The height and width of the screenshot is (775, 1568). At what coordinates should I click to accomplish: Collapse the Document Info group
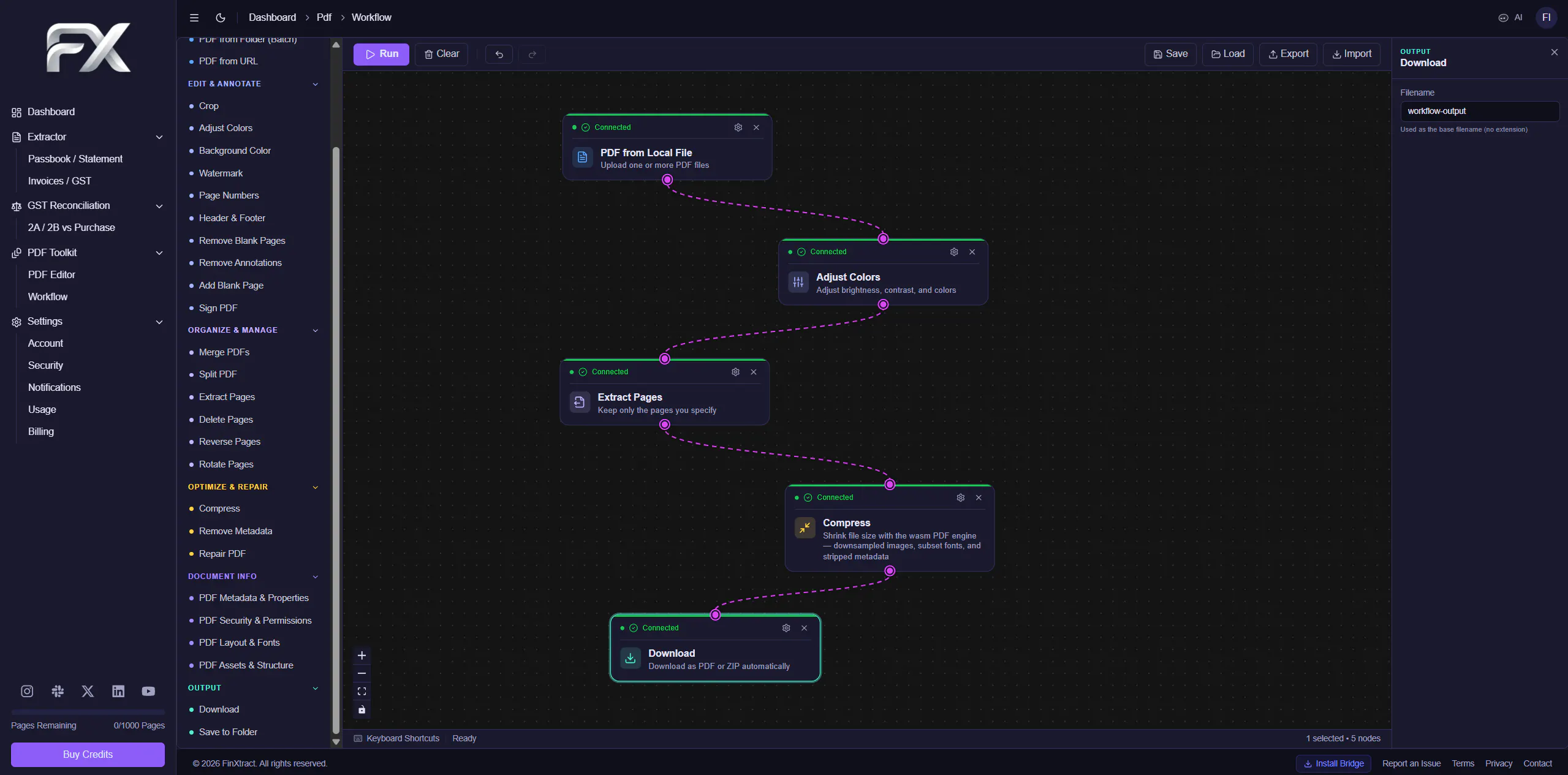click(316, 577)
